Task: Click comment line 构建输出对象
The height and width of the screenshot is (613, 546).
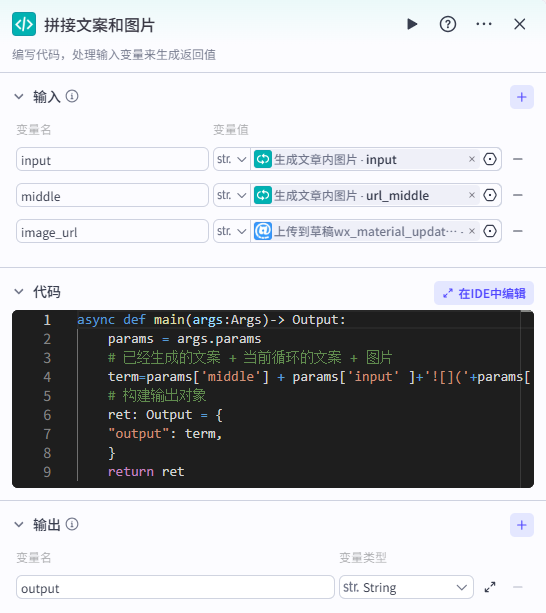Action: pos(157,396)
